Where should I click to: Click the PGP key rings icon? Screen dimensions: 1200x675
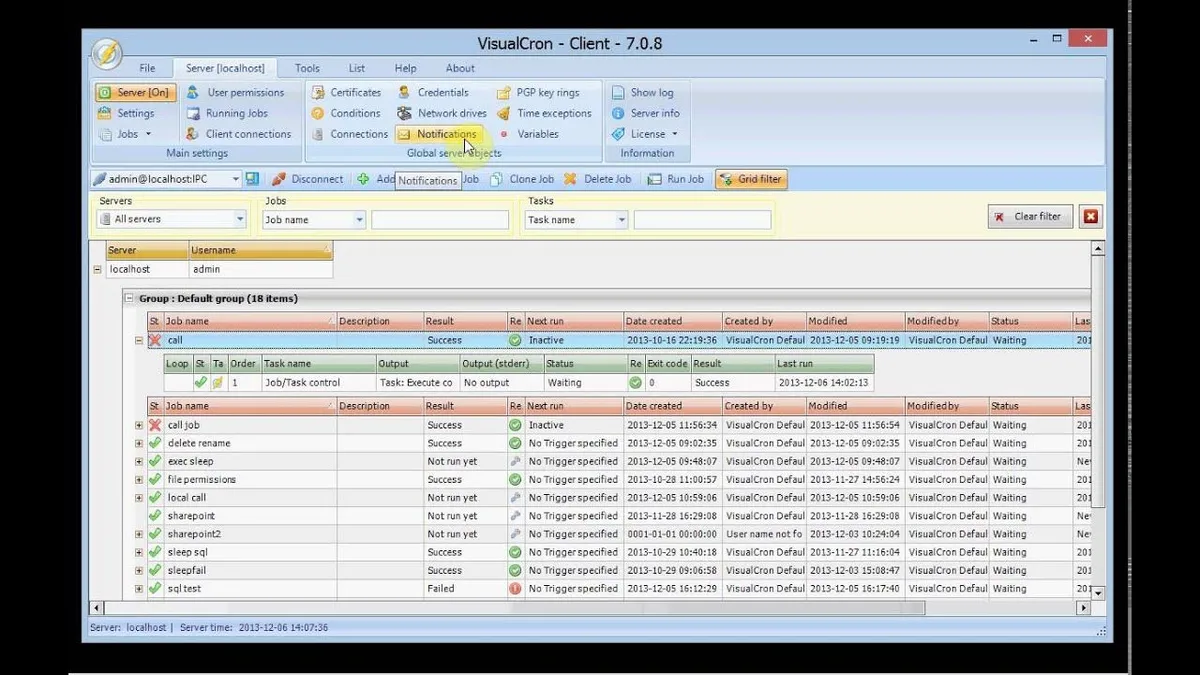coord(504,92)
